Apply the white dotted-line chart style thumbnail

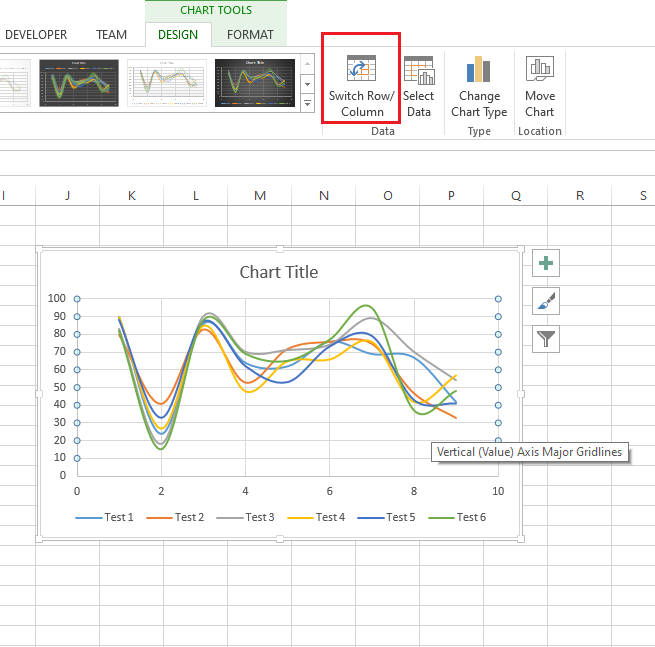tap(167, 83)
